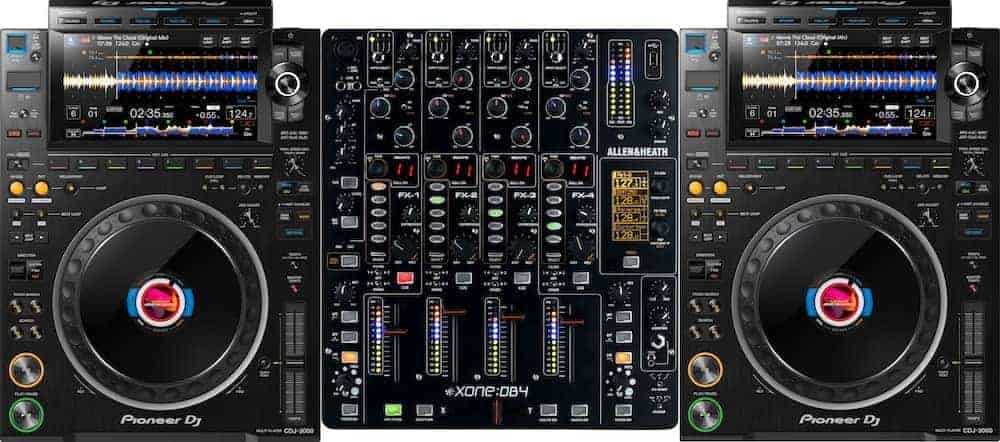
Task: Grab channel 2 fader on mixer
Action: tap(455, 311)
